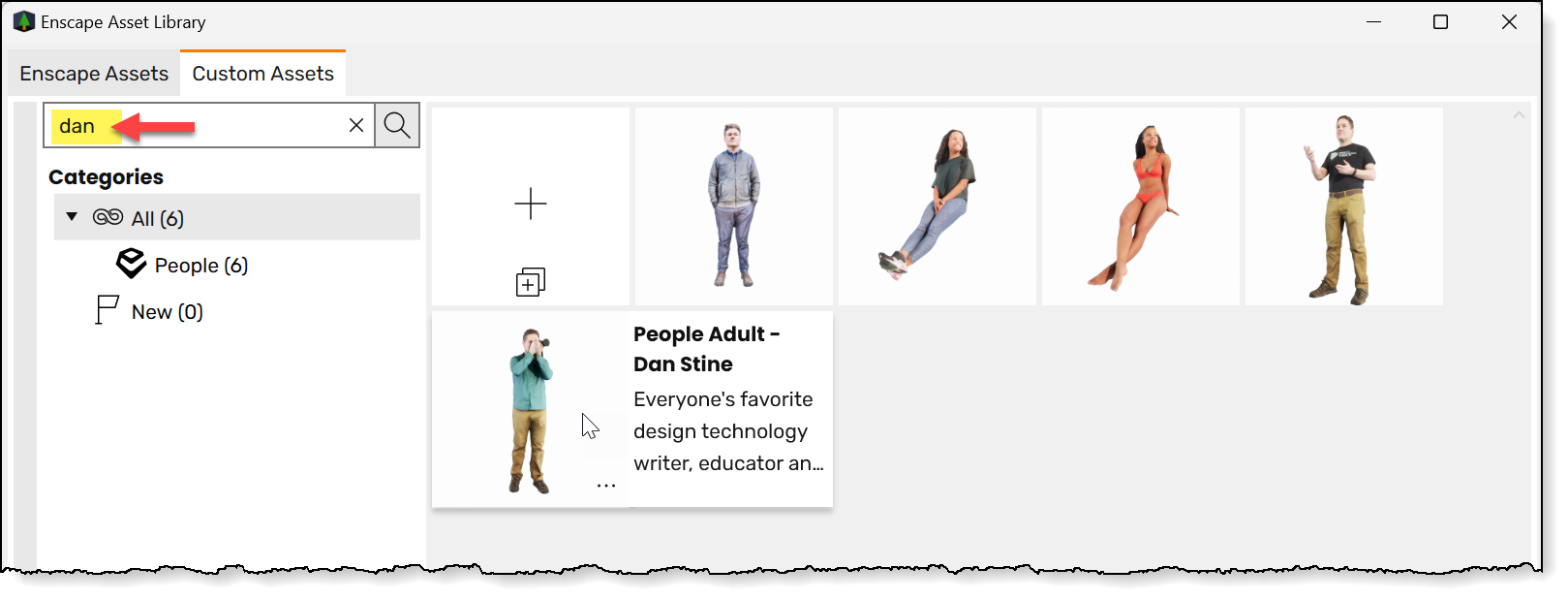Select the gesturing man in black shirt thumbnail
The image size is (1568, 600).
[x=1343, y=205]
